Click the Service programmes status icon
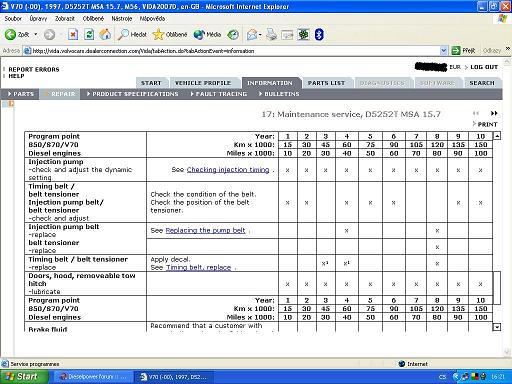This screenshot has width=512, height=384. coord(5,364)
